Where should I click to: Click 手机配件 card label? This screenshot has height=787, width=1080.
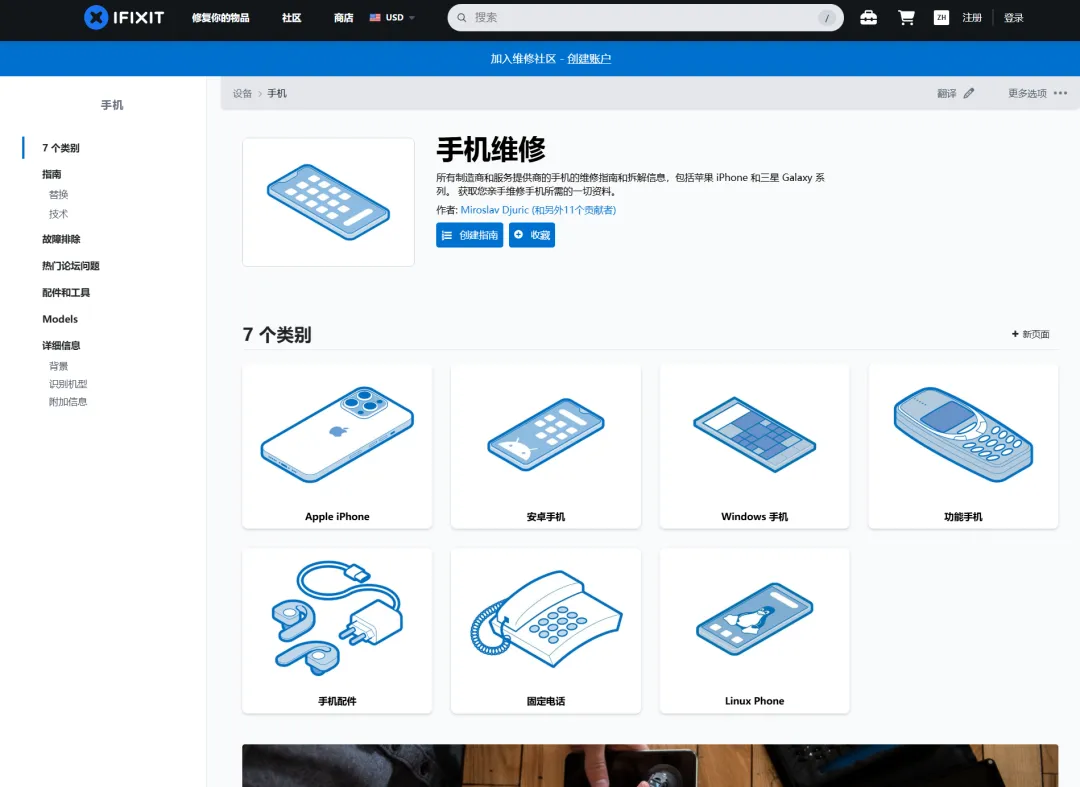click(x=337, y=701)
